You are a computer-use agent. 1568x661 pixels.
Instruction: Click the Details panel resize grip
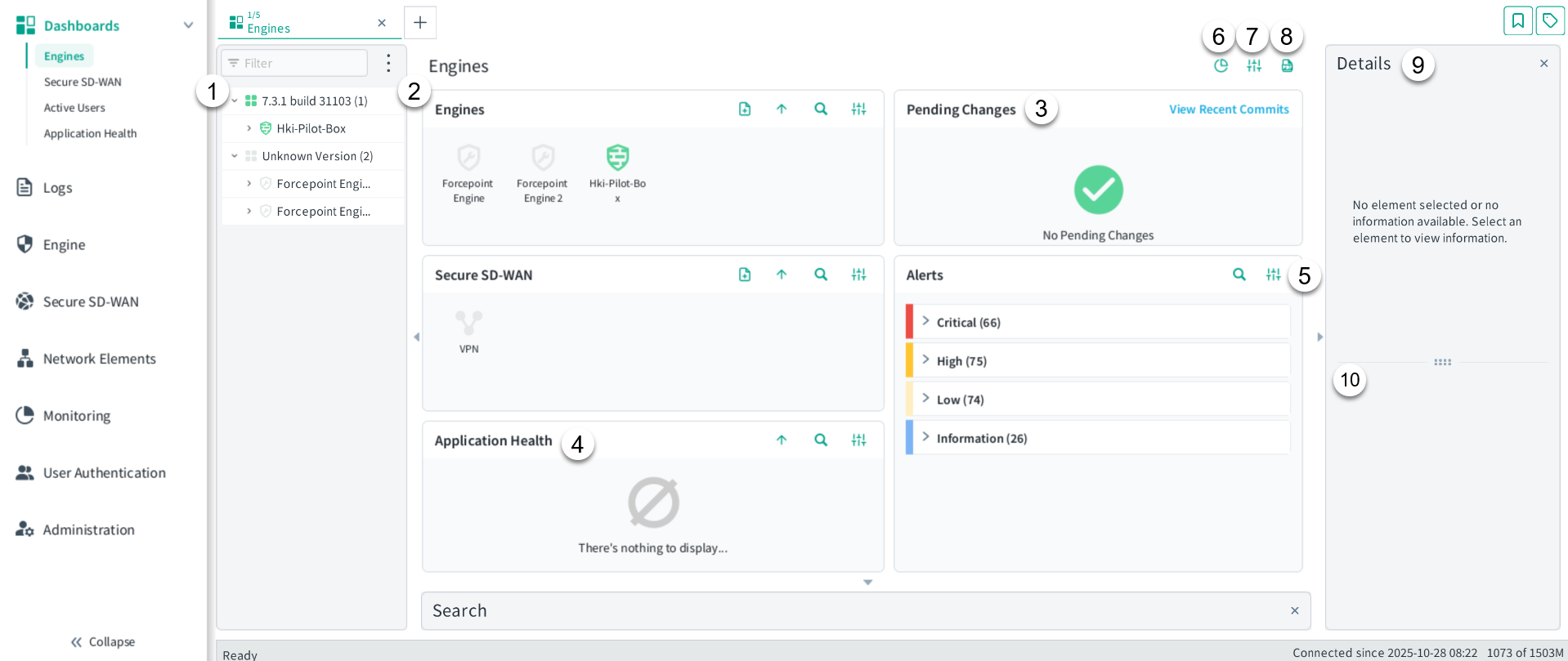(1443, 362)
